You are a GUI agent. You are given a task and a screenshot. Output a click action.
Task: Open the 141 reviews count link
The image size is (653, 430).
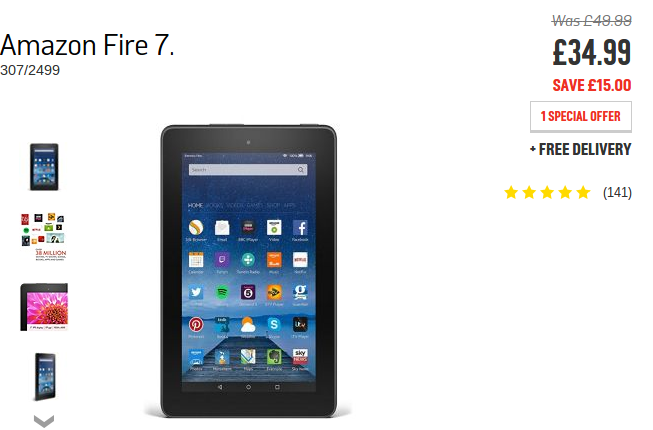pos(617,192)
